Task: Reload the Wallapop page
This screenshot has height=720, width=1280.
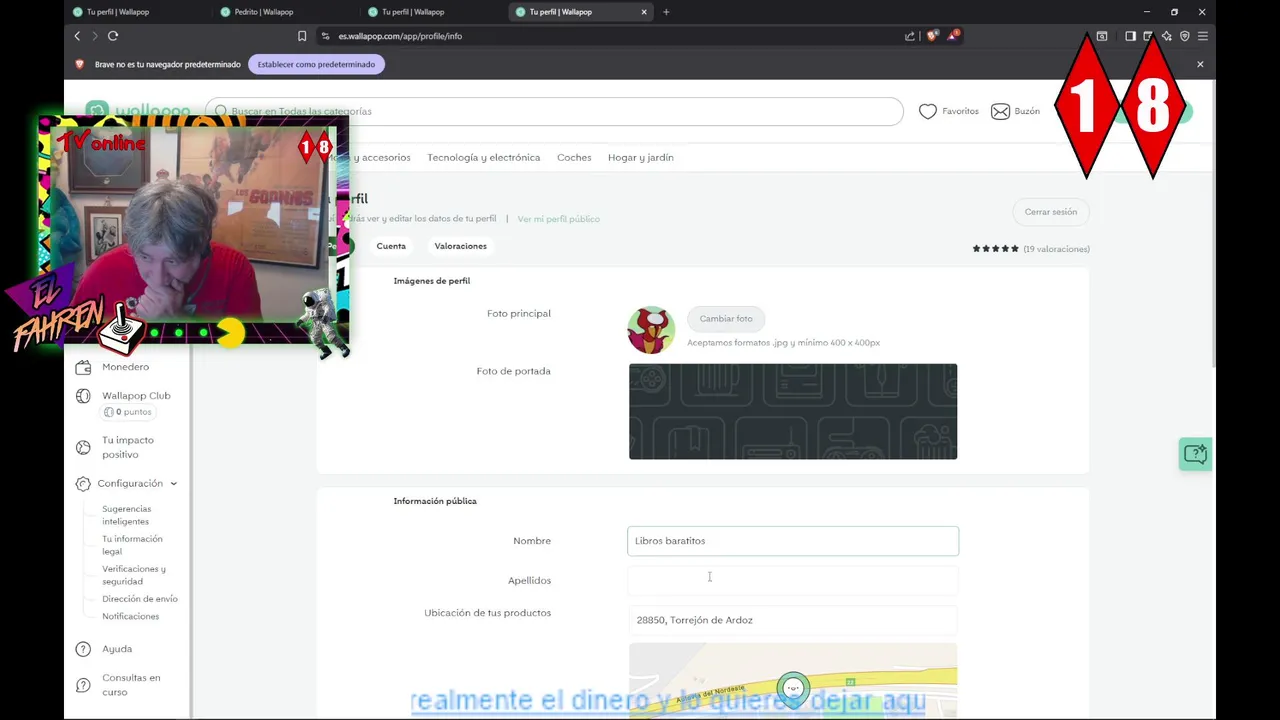Action: click(x=113, y=36)
